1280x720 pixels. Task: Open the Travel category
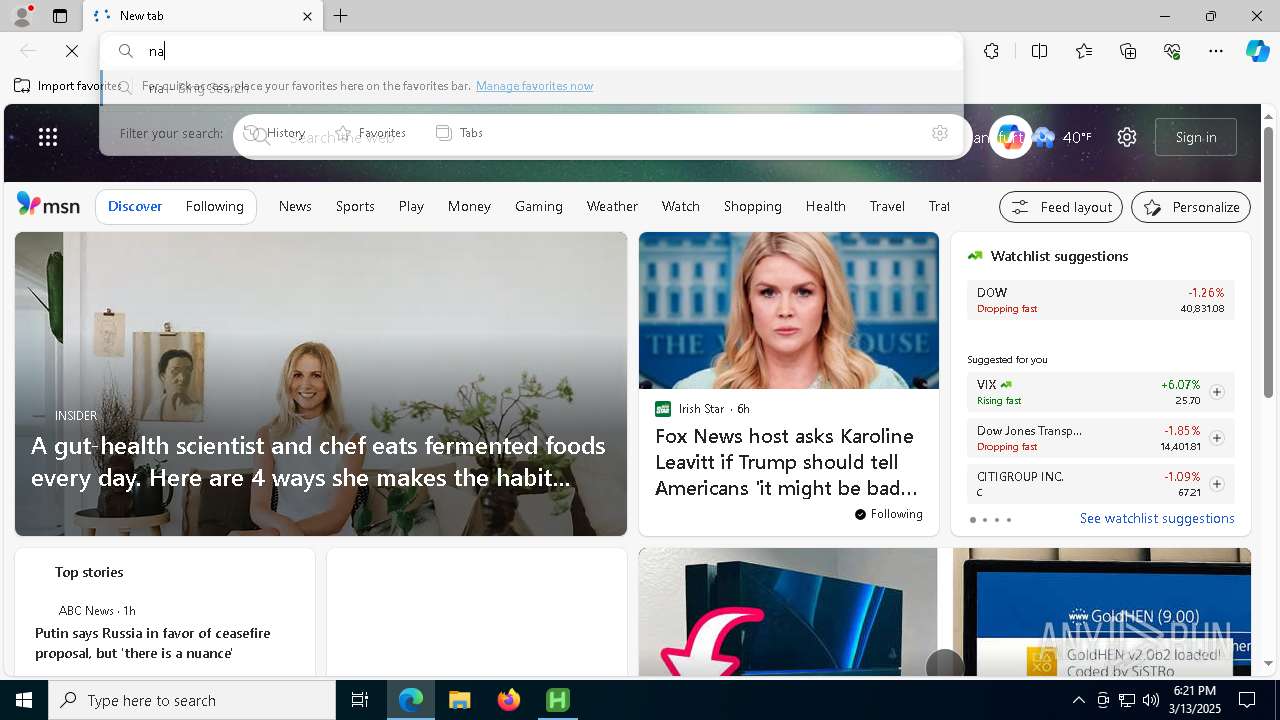coord(887,206)
